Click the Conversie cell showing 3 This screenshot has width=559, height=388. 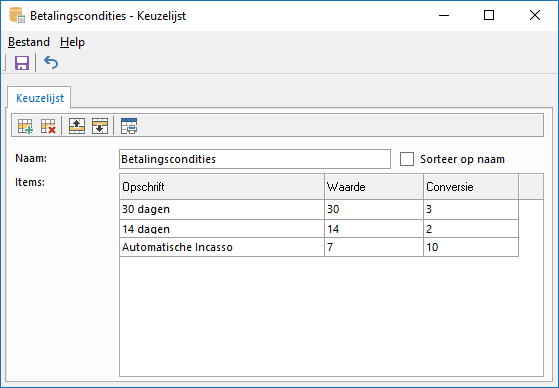(x=471, y=209)
